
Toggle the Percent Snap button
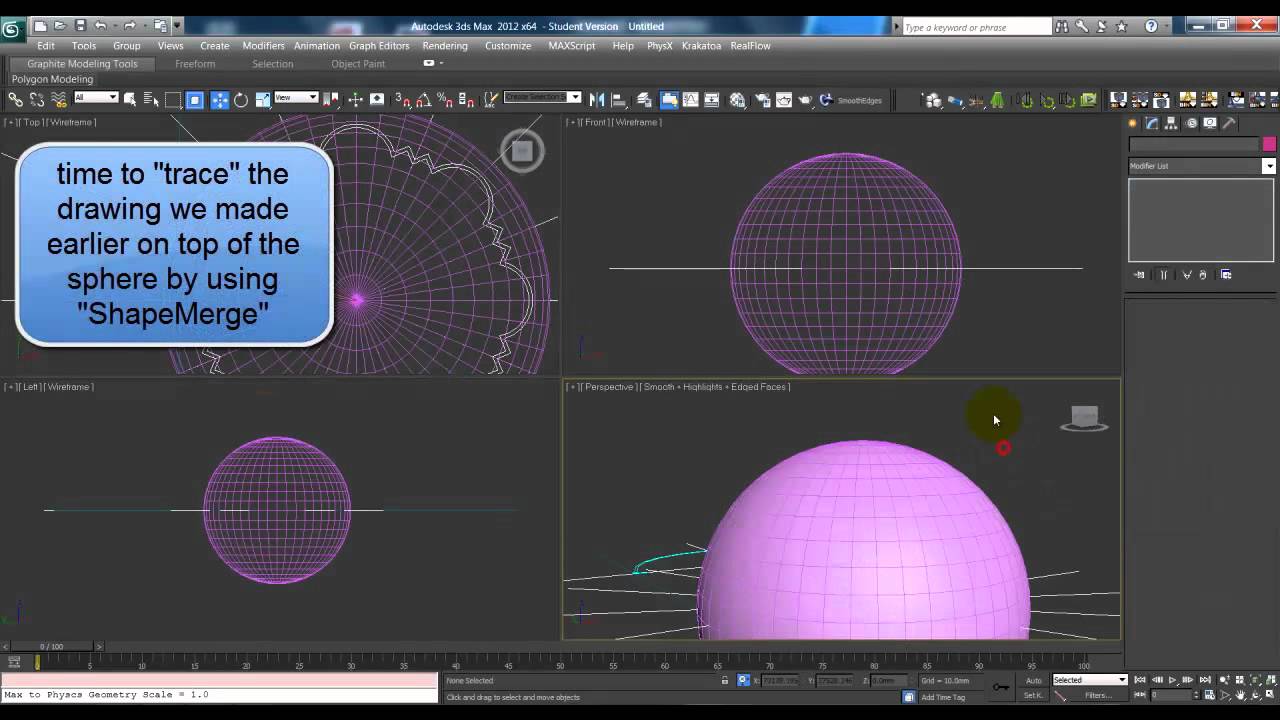(x=445, y=99)
